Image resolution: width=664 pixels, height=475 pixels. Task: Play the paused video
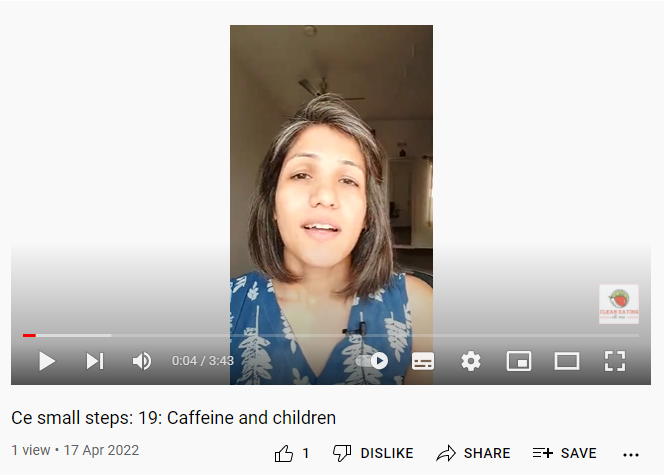click(x=47, y=361)
